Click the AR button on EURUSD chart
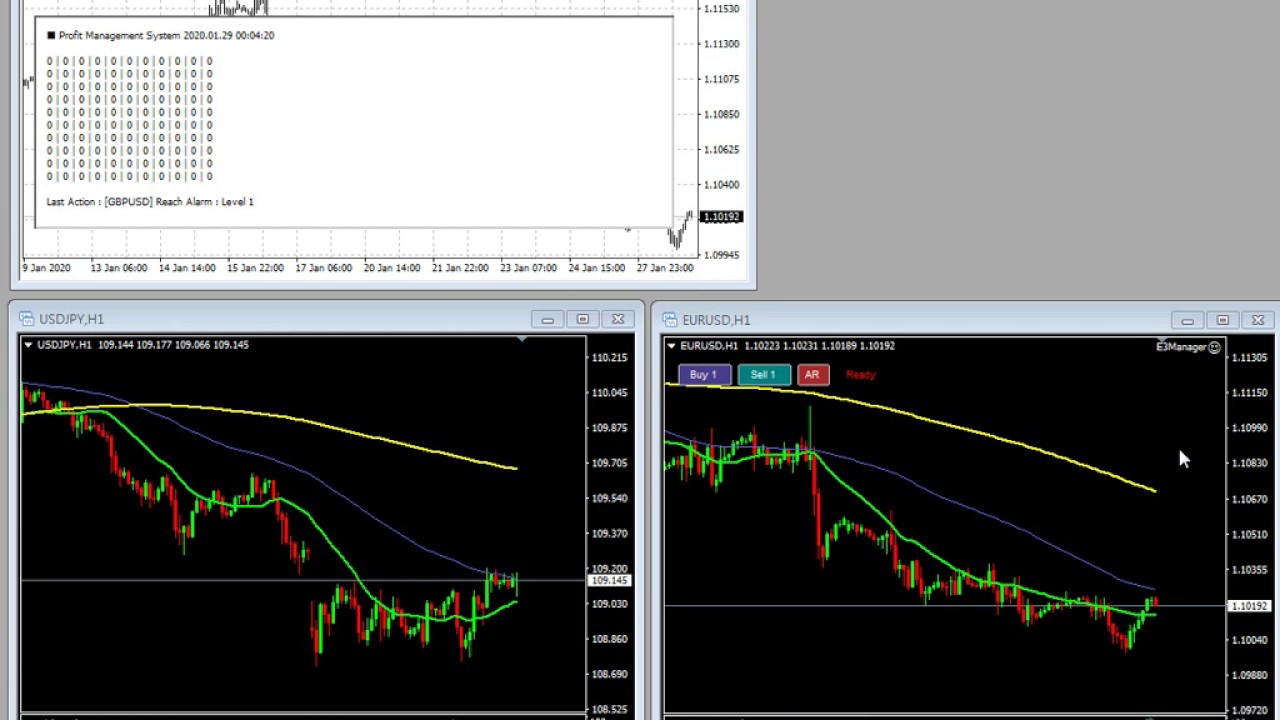1280x720 pixels. 812,375
